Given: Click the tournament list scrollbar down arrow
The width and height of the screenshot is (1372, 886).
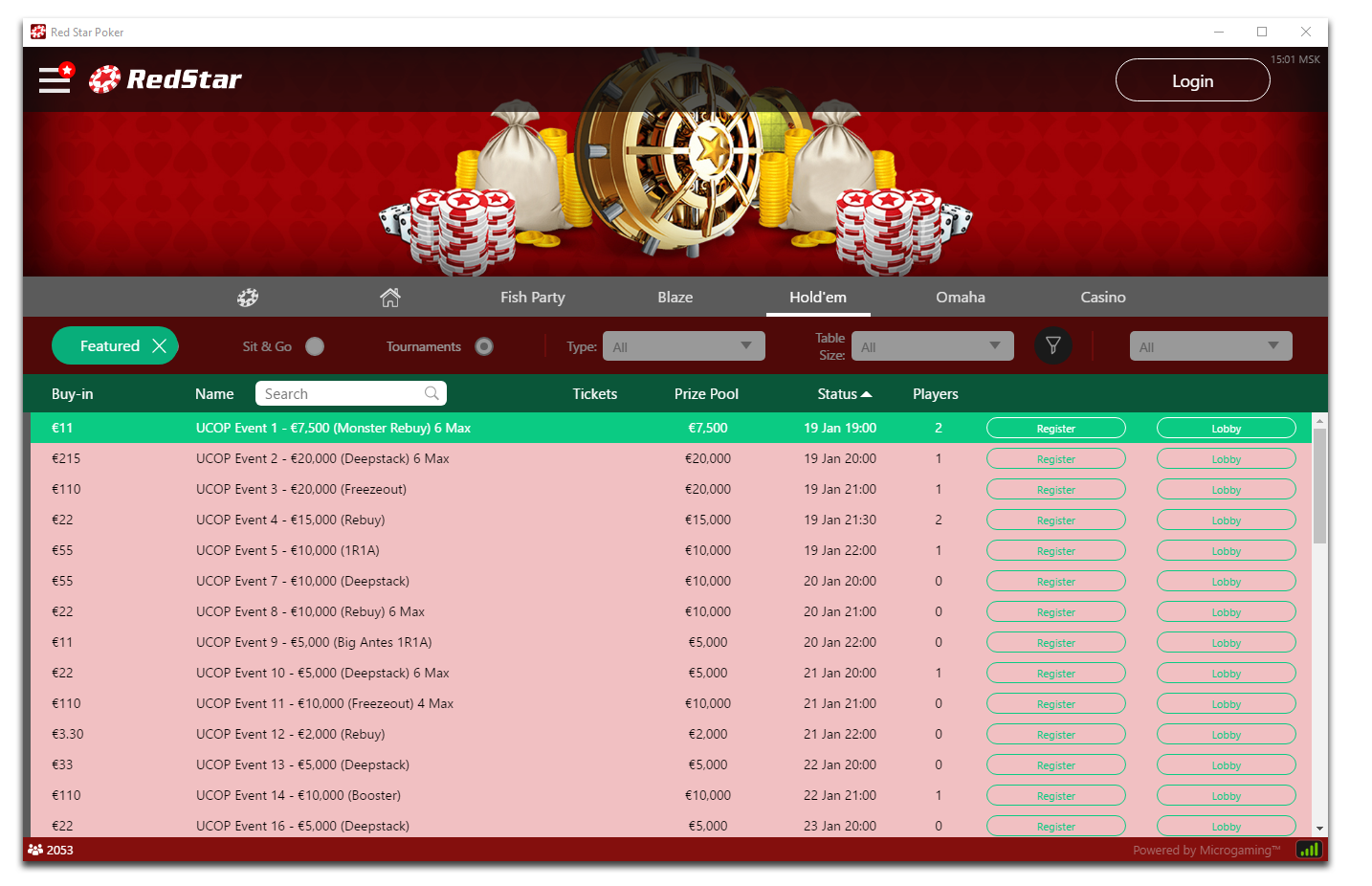Looking at the screenshot, I should 1319,829.
